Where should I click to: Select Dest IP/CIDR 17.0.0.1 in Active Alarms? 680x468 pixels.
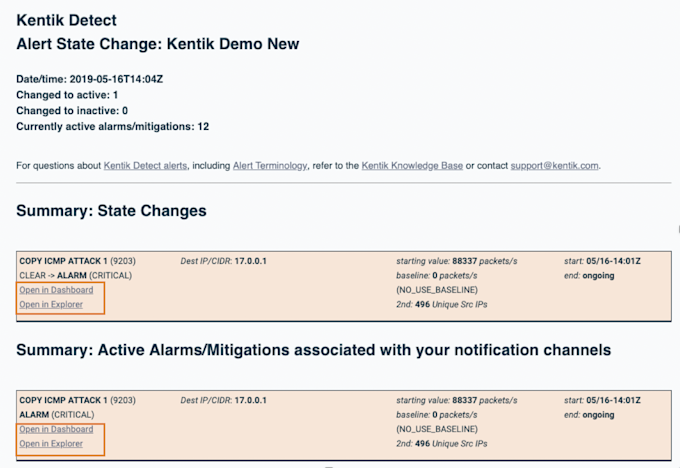coord(223,400)
